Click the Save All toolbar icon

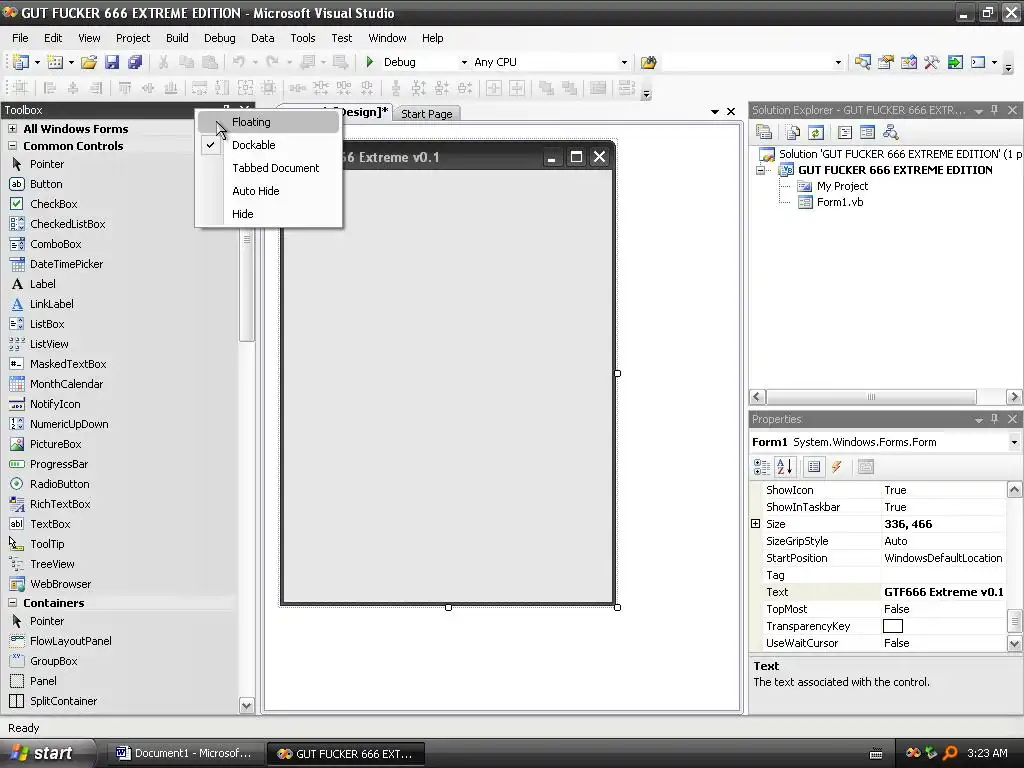coord(135,62)
